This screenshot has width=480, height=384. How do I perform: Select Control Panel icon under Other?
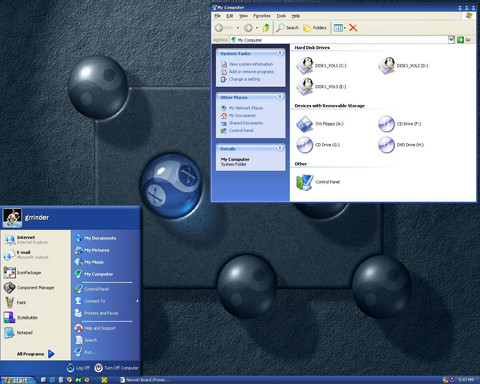coord(305,182)
